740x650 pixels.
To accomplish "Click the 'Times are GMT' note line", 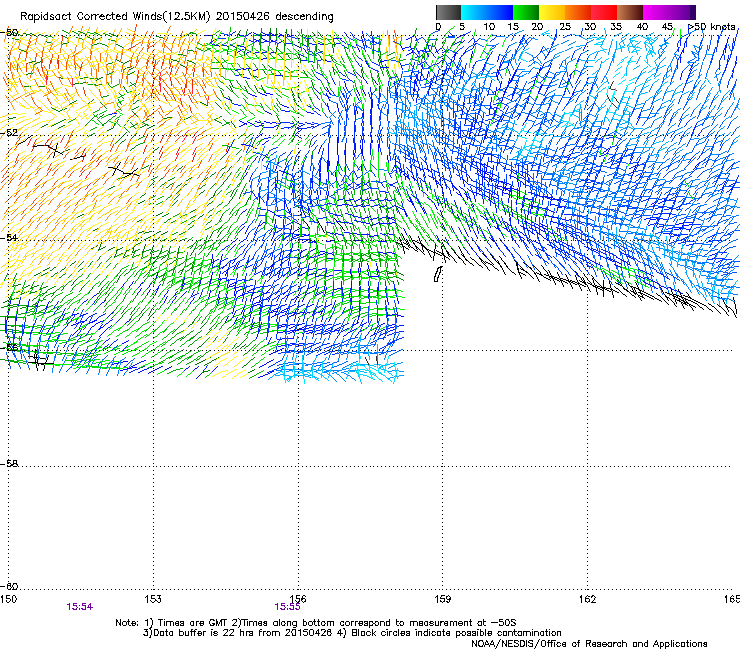I will (316, 623).
